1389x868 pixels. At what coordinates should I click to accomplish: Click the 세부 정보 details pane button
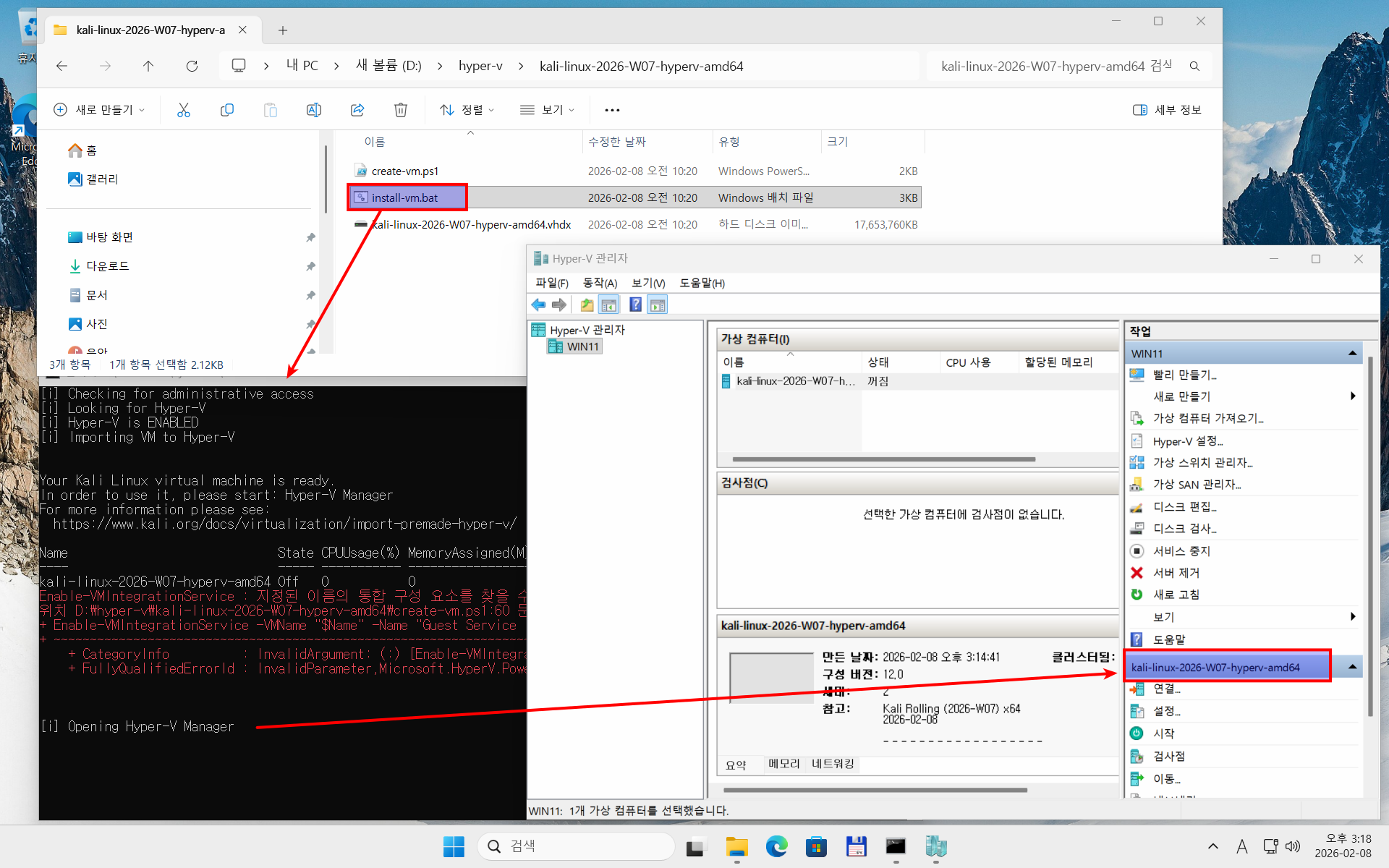1167,110
